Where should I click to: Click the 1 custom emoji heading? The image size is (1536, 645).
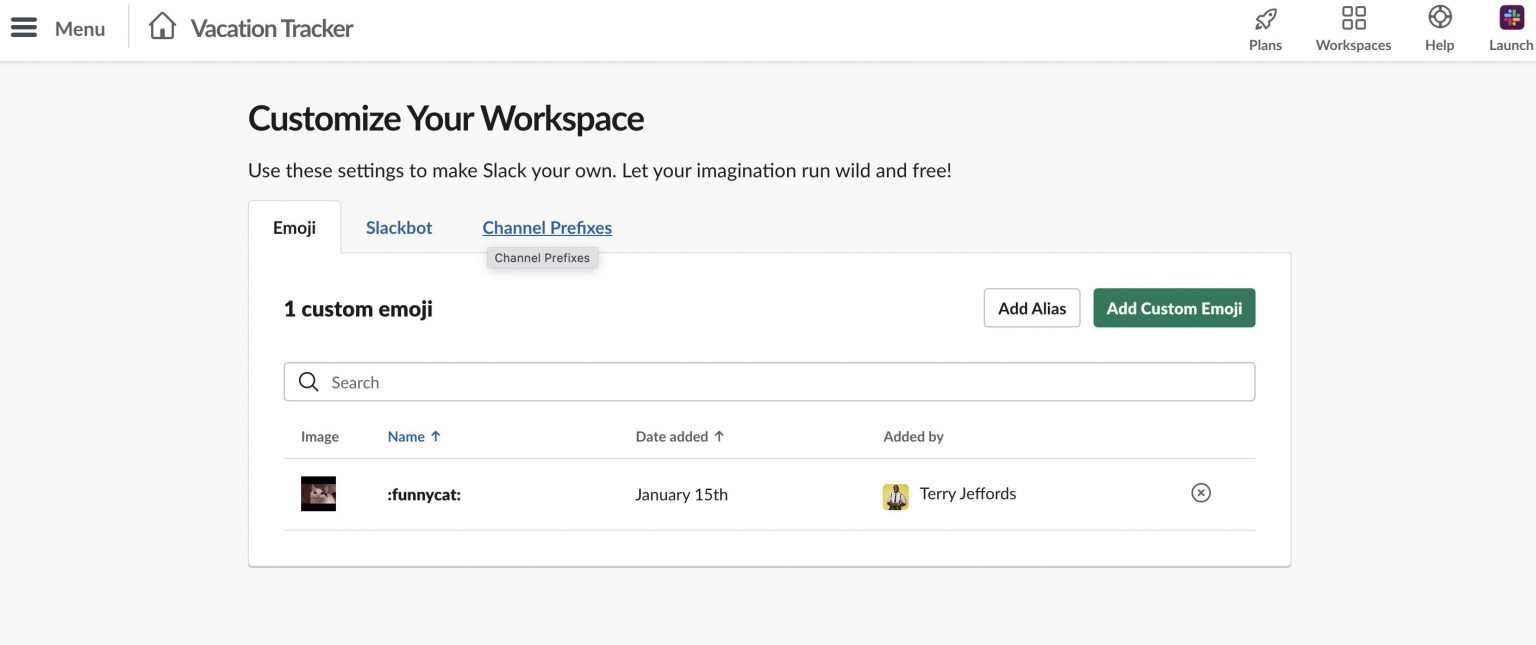coord(358,309)
